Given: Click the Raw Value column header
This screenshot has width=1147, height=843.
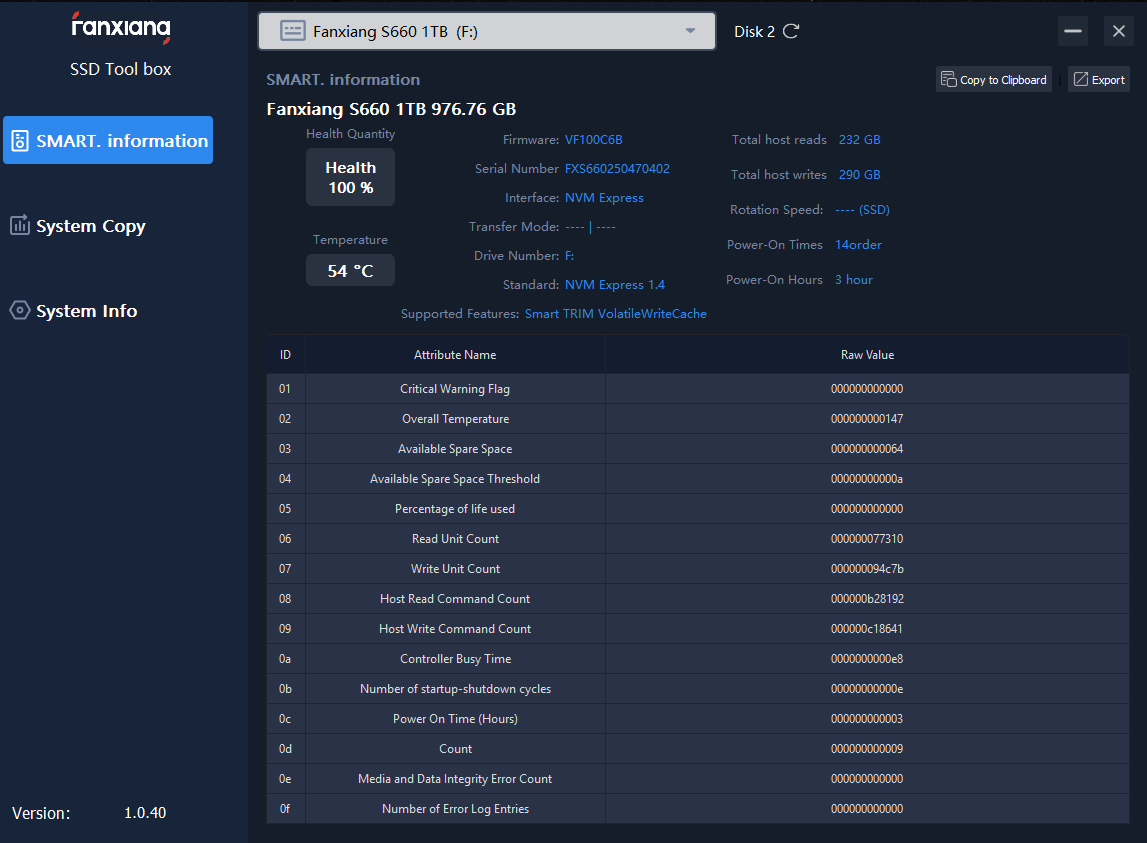Looking at the screenshot, I should tap(867, 355).
